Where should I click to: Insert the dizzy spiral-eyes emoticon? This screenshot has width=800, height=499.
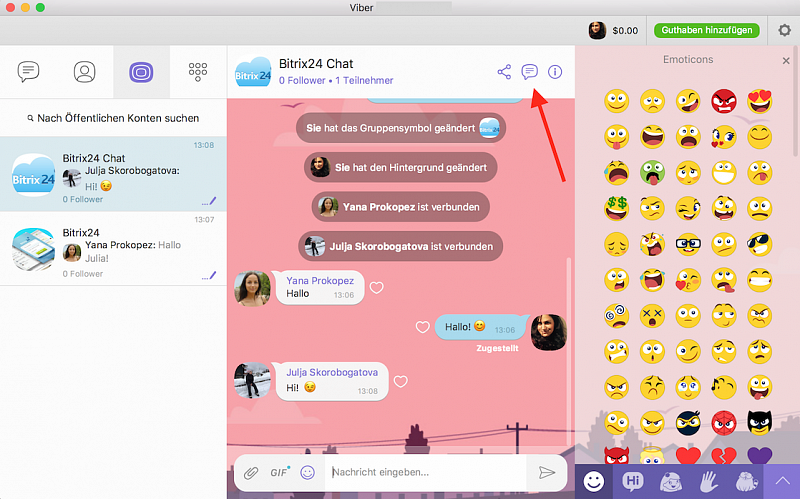[617, 315]
